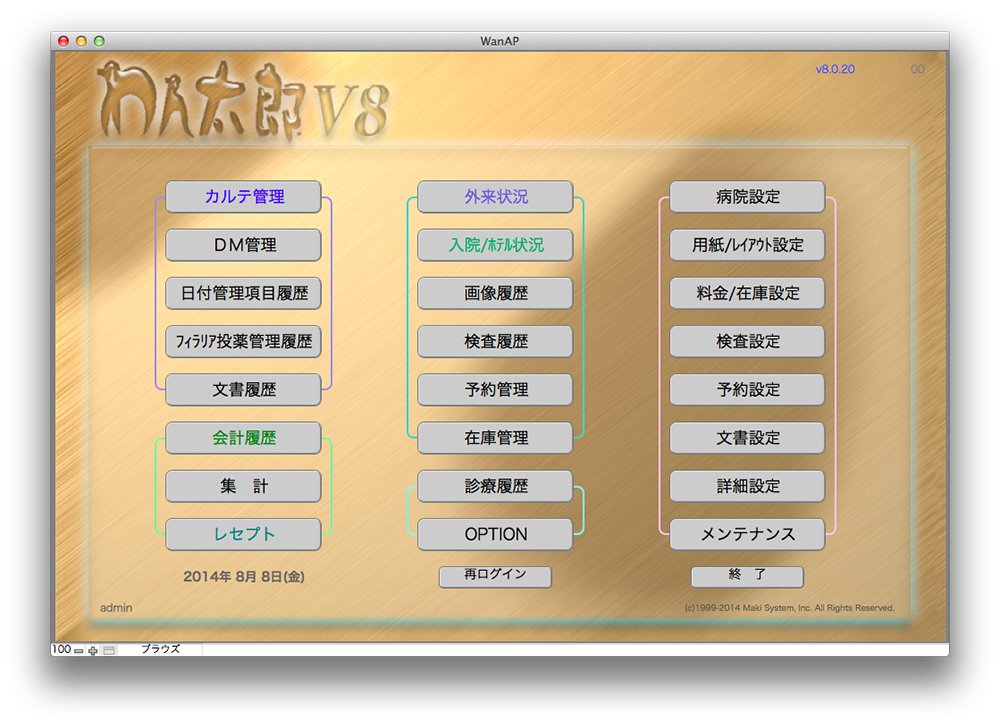Click the date 2014年 8月 8日(金)
Screen dimensions: 1000x727
pos(244,576)
